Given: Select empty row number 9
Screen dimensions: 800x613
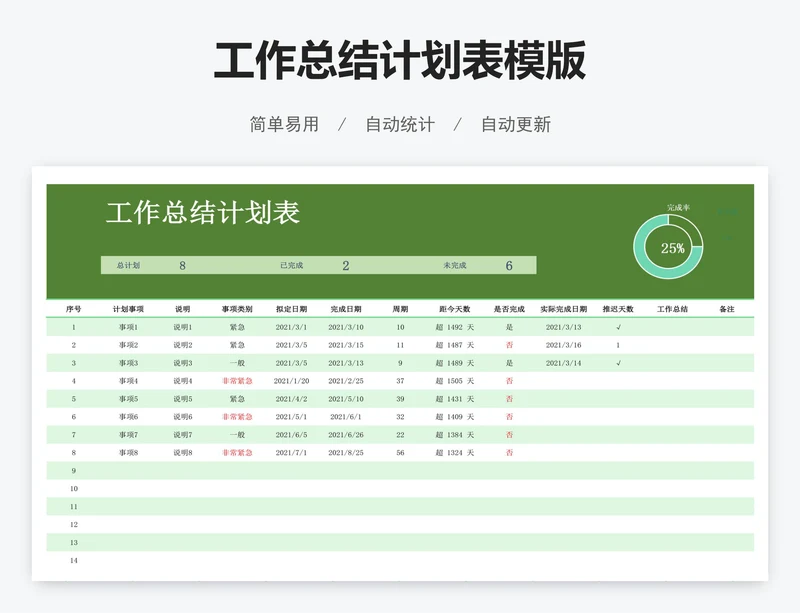Looking at the screenshot, I should 73,471.
